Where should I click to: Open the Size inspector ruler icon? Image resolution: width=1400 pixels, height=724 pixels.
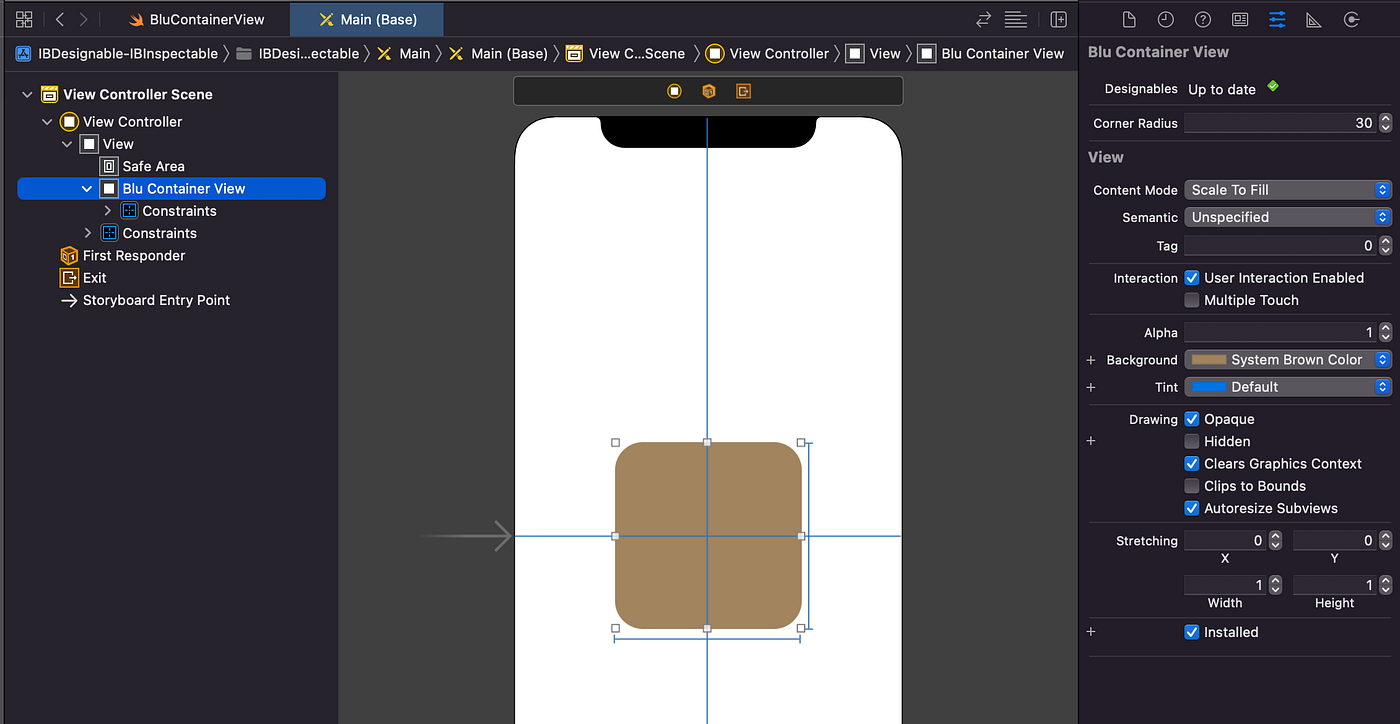tap(1314, 18)
